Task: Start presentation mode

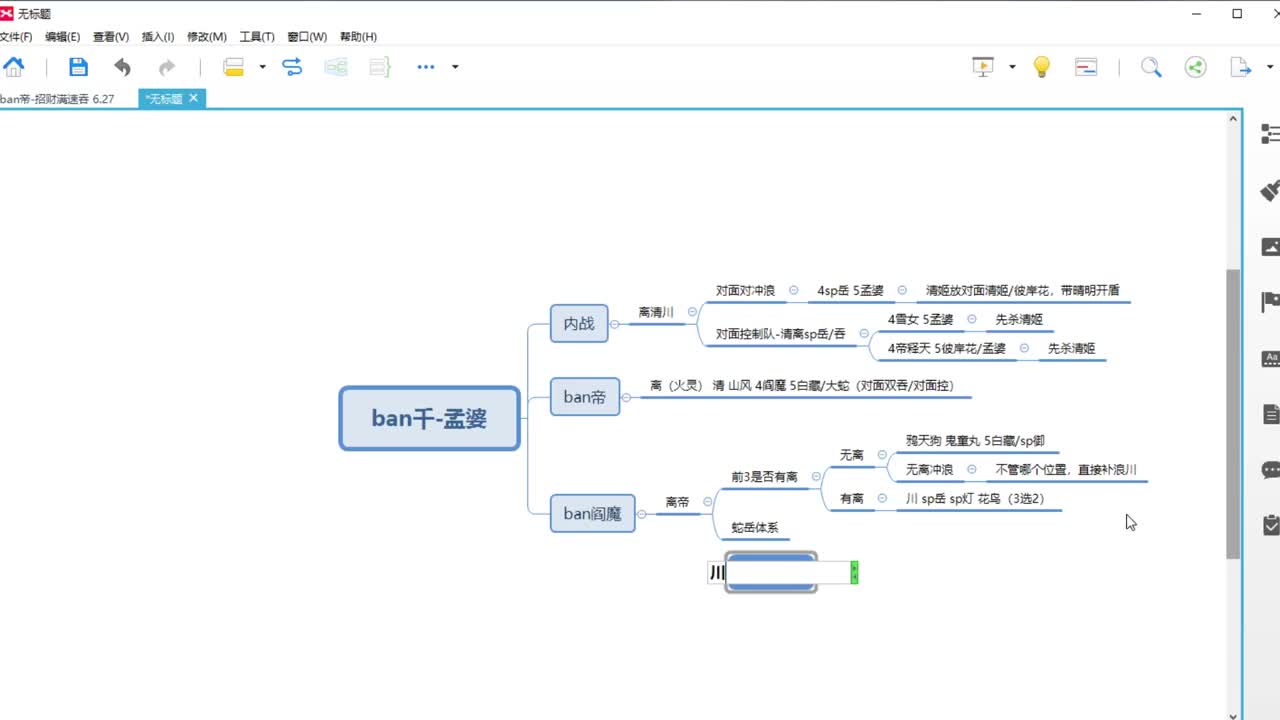Action: click(x=983, y=67)
